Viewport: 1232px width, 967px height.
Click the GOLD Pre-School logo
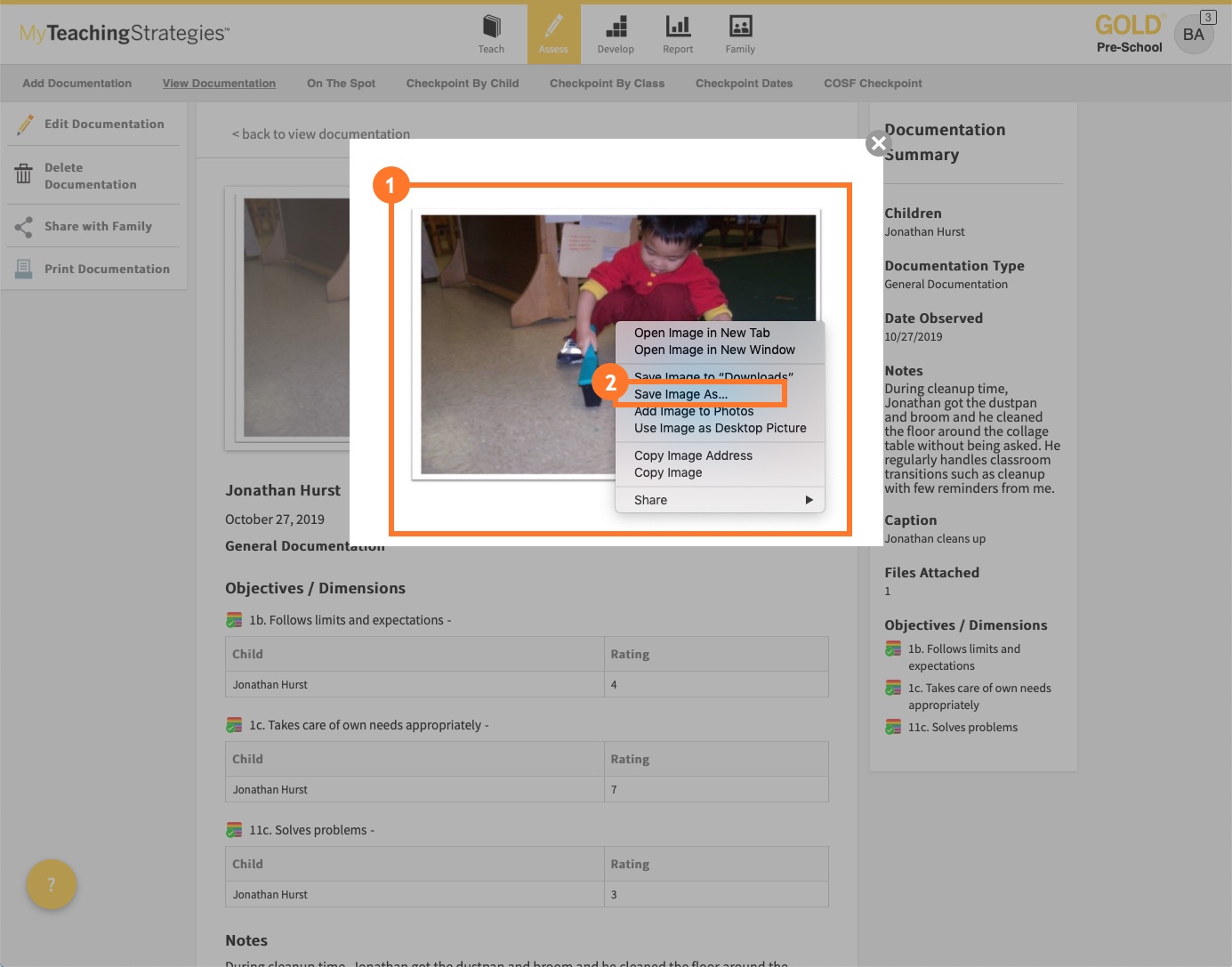pyautogui.click(x=1129, y=33)
